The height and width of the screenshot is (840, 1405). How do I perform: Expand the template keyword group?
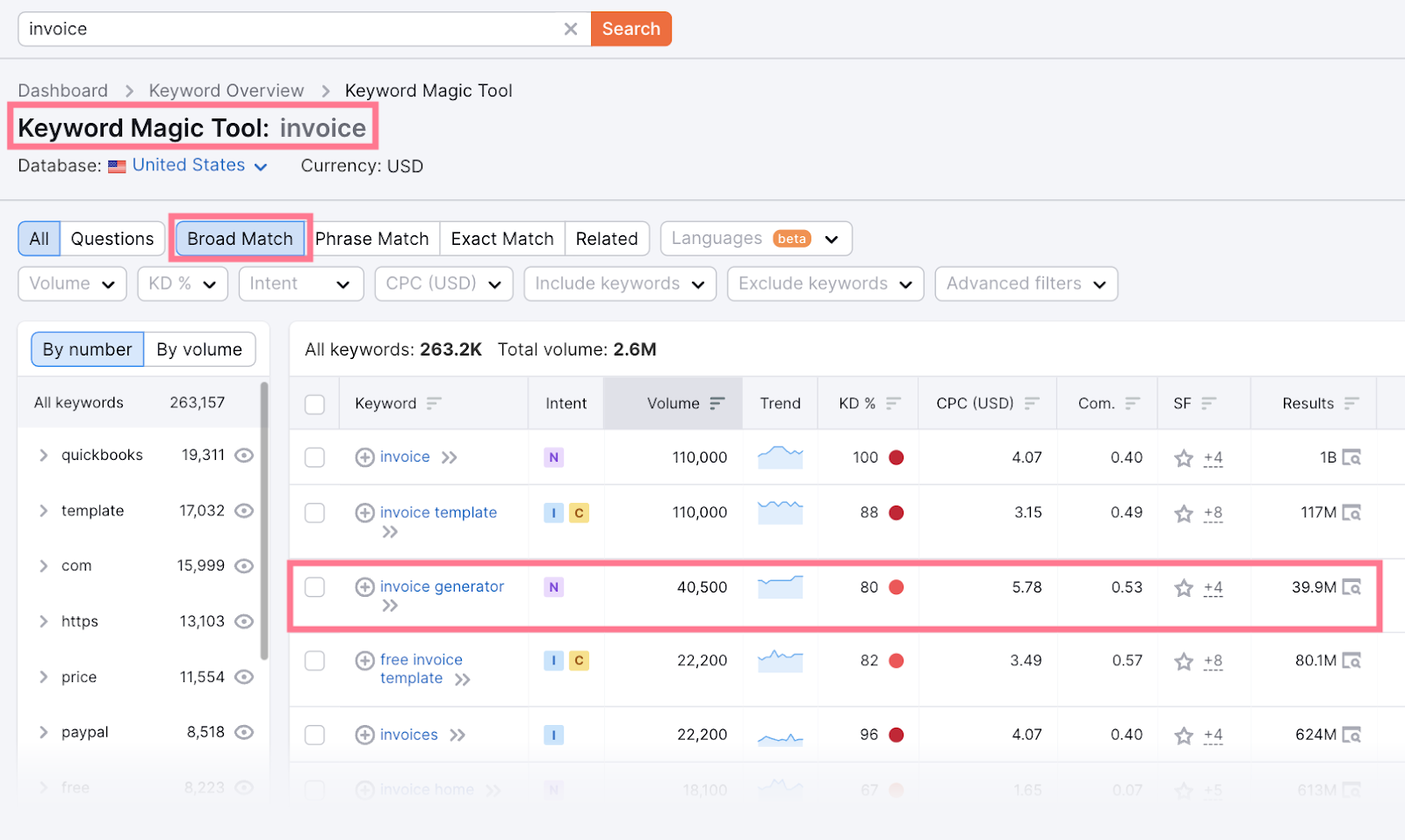[43, 511]
